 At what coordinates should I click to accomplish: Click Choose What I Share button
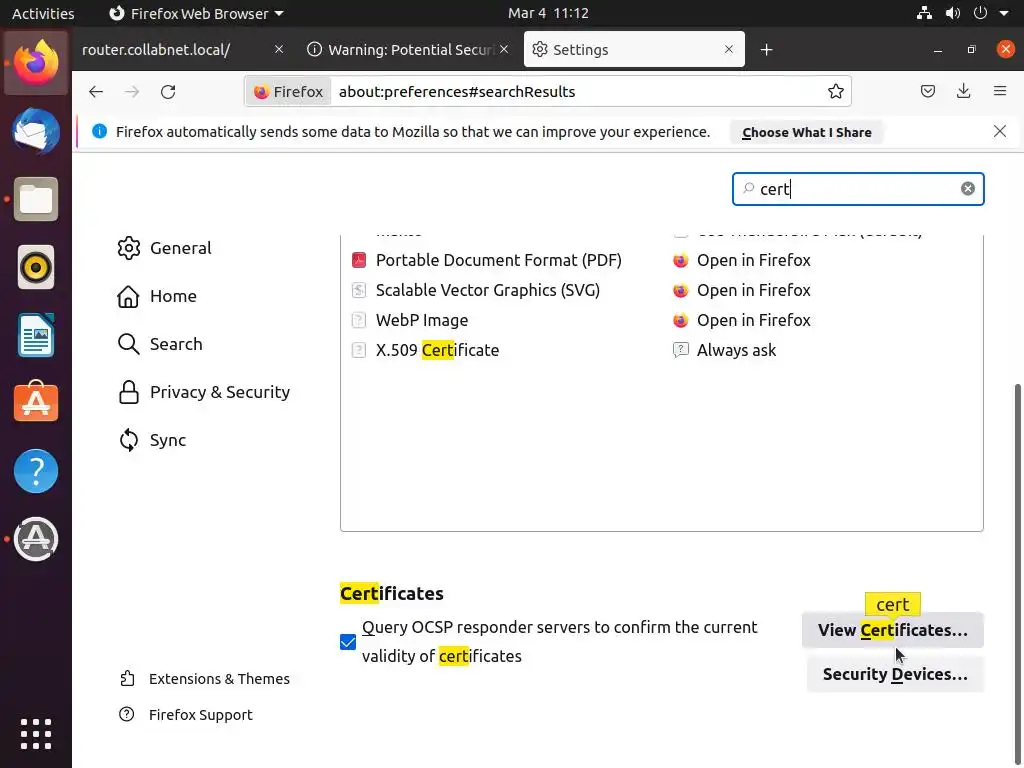806,132
